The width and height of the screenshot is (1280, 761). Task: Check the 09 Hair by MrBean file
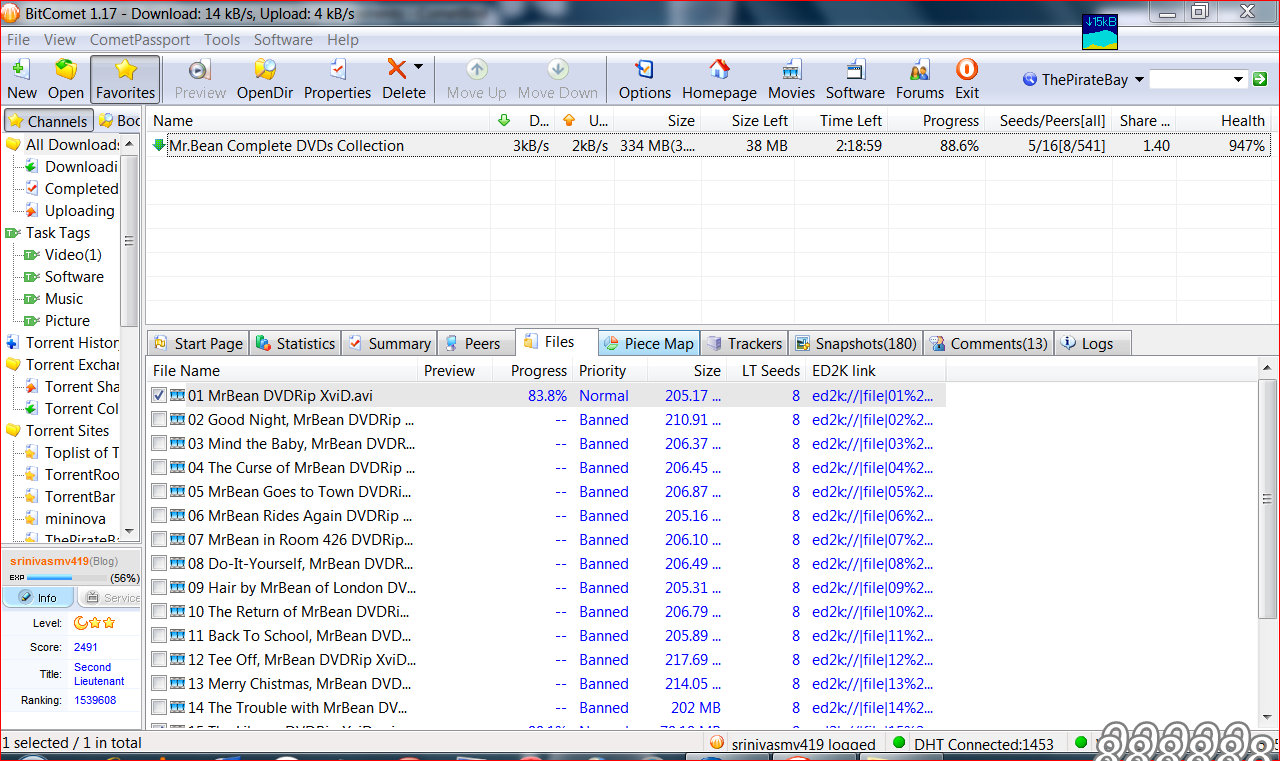(x=159, y=588)
